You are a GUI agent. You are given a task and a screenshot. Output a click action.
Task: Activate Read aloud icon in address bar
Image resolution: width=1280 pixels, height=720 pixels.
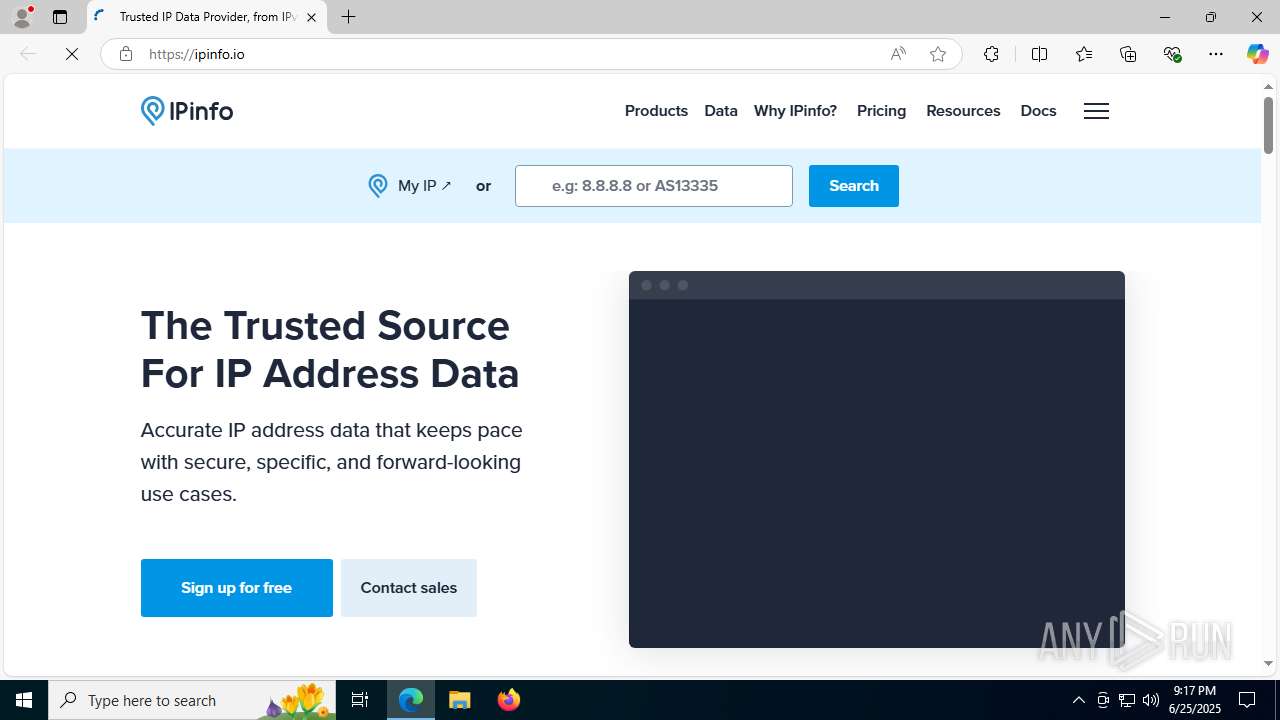898,54
